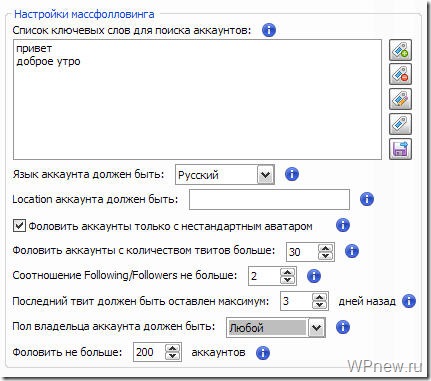Click tweets count field containing 30
Viewport: 431px width, 381px height.
point(302,252)
